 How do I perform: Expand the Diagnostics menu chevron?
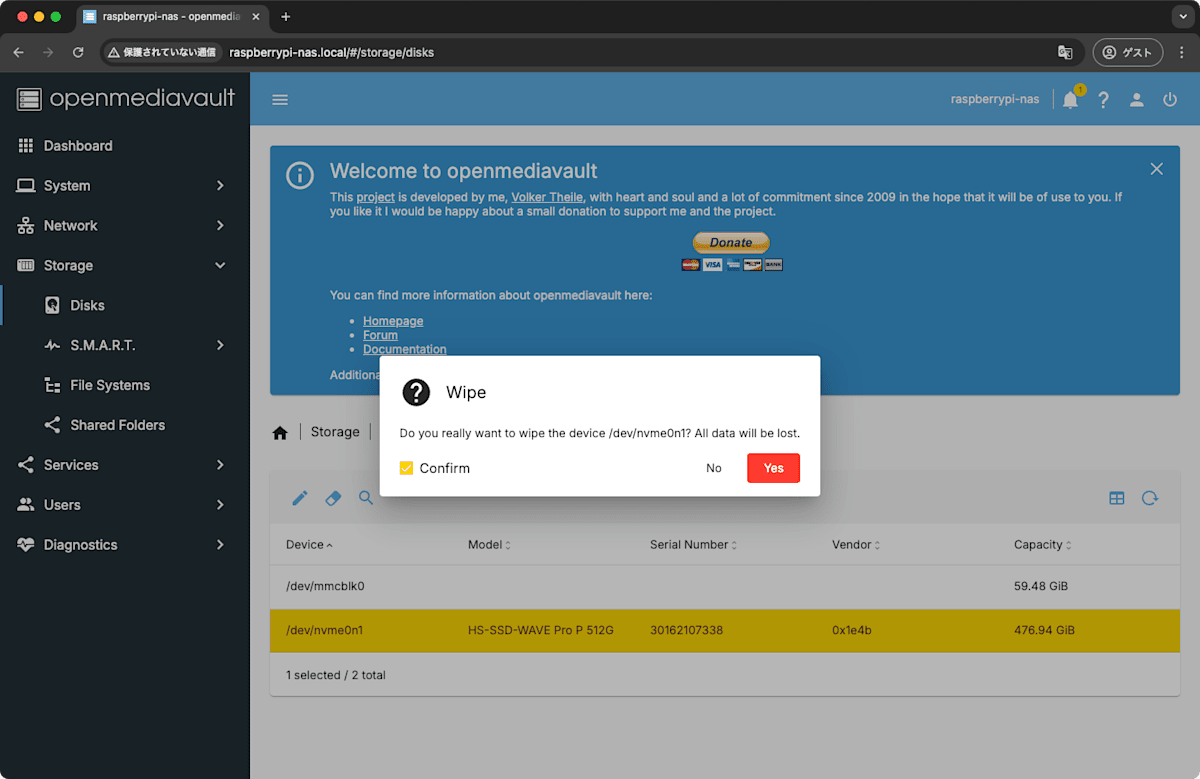(220, 545)
